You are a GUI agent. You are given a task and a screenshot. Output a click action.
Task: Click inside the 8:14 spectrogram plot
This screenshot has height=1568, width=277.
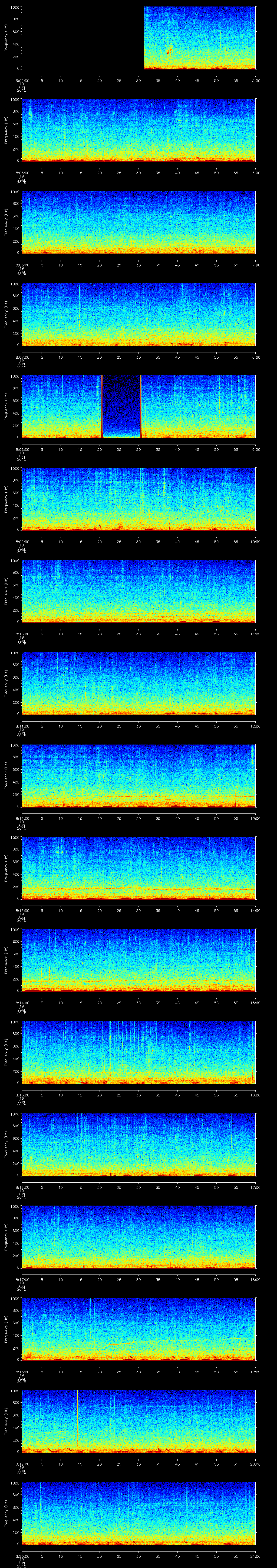tap(139, 960)
